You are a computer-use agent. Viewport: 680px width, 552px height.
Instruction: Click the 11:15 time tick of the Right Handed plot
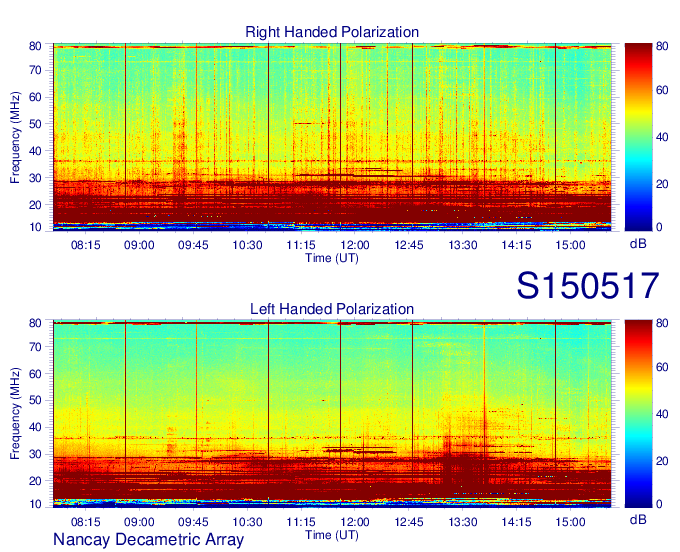301,245
